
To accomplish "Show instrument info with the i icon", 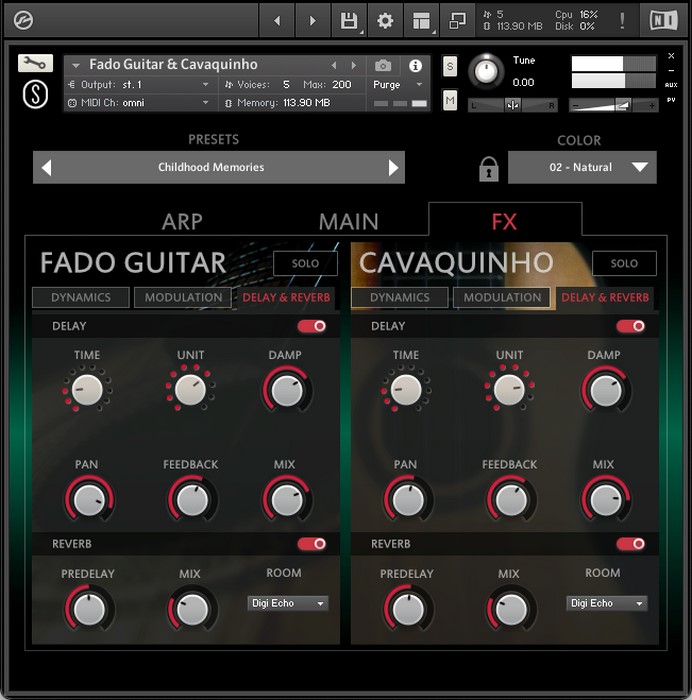I will 415,65.
